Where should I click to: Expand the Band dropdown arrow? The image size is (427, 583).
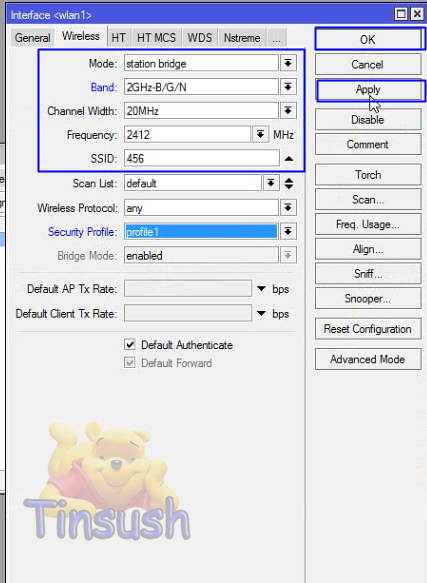click(288, 87)
